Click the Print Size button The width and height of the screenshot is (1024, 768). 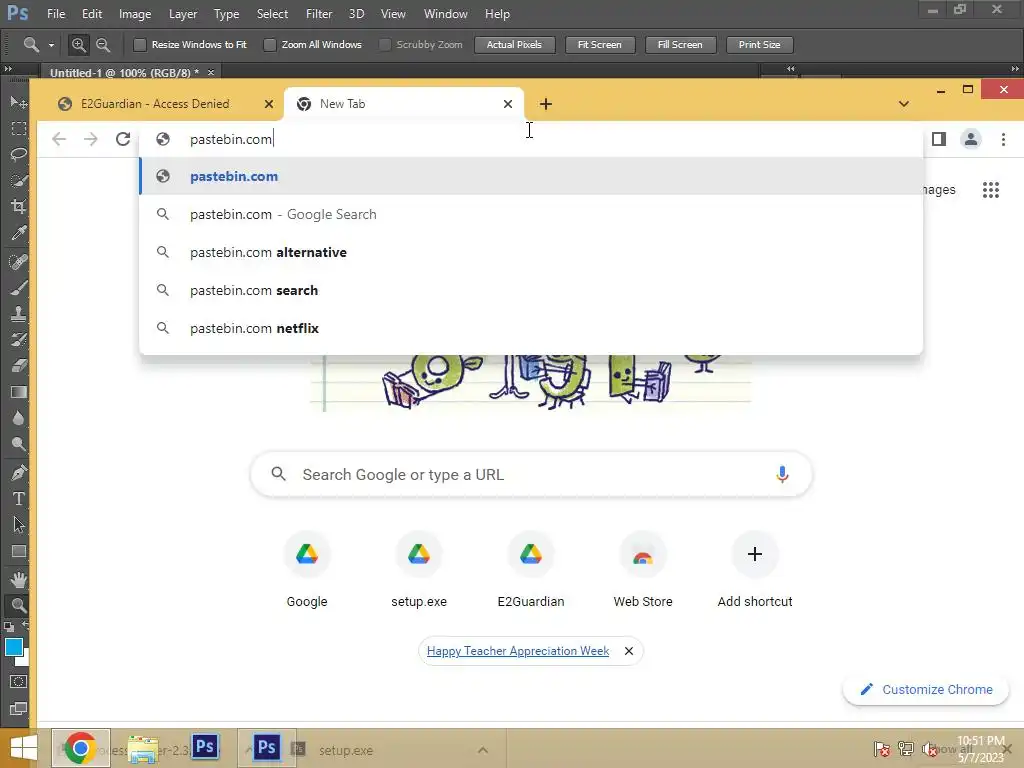point(760,44)
